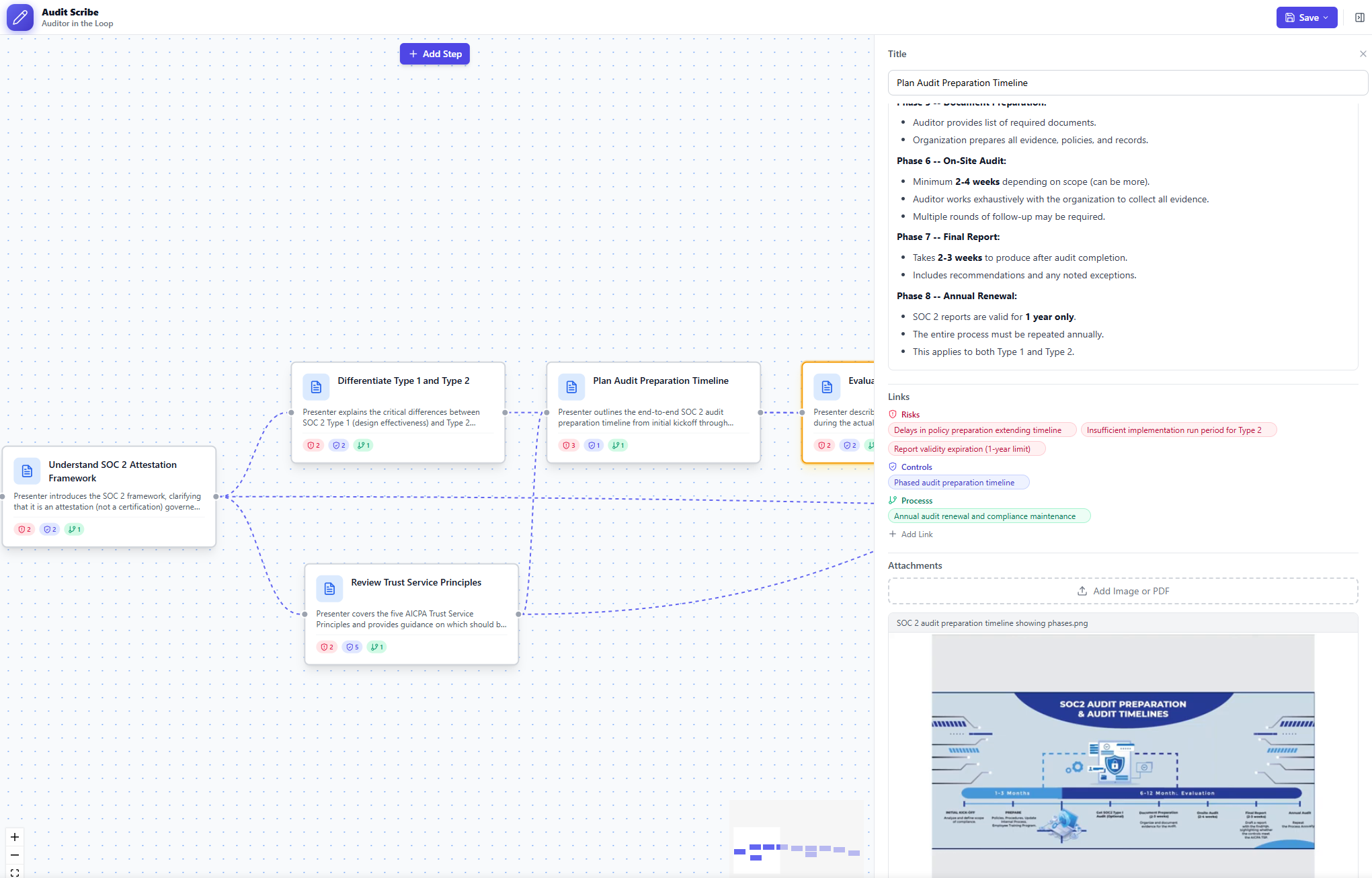
Task: Click the document icon on Plan Audit Preparation Timeline card
Action: click(571, 387)
